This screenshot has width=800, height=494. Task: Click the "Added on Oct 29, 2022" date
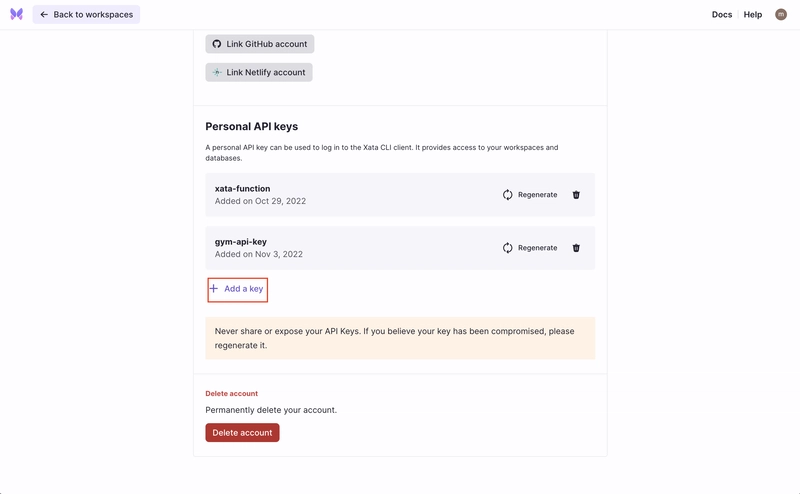pyautogui.click(x=260, y=201)
